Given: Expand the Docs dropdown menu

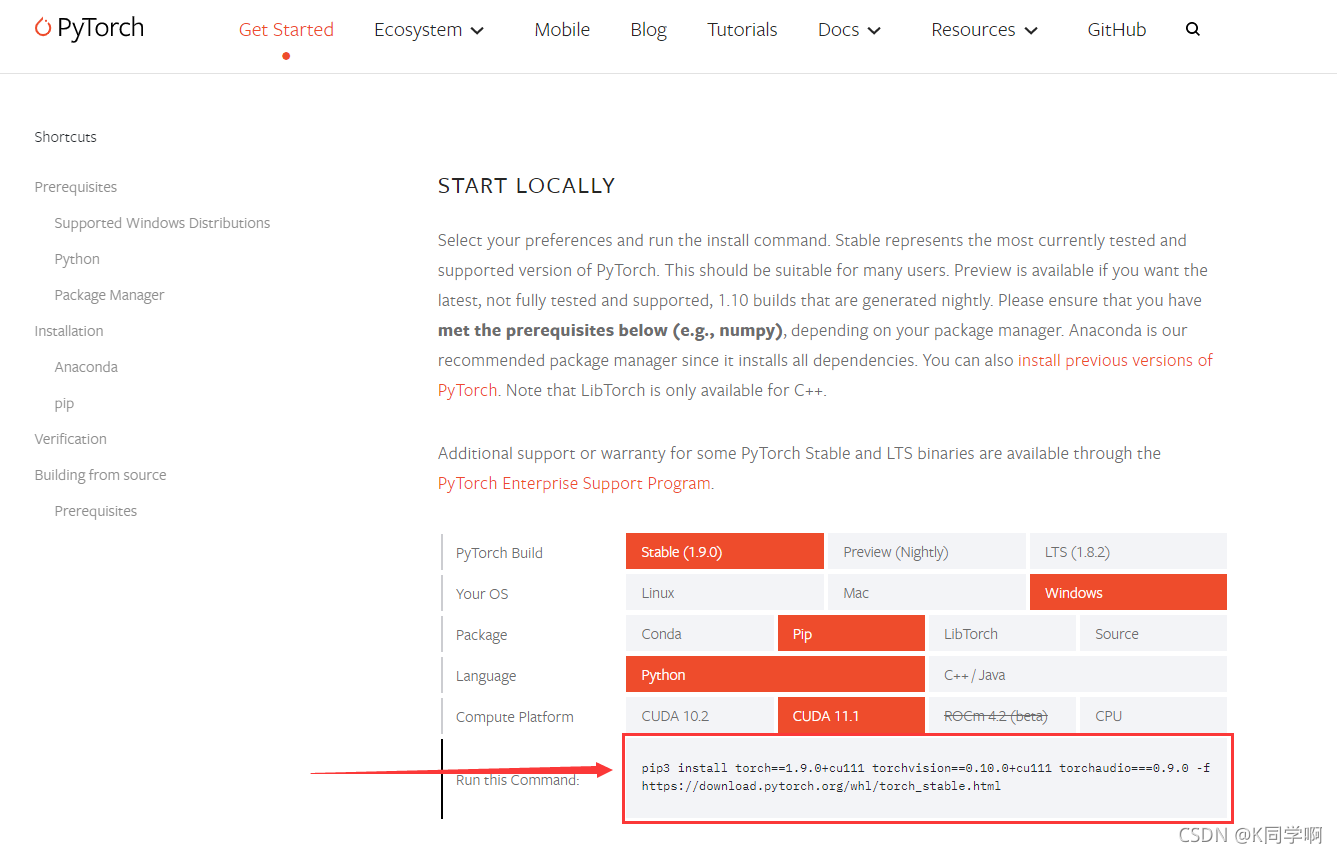Looking at the screenshot, I should [x=850, y=30].
